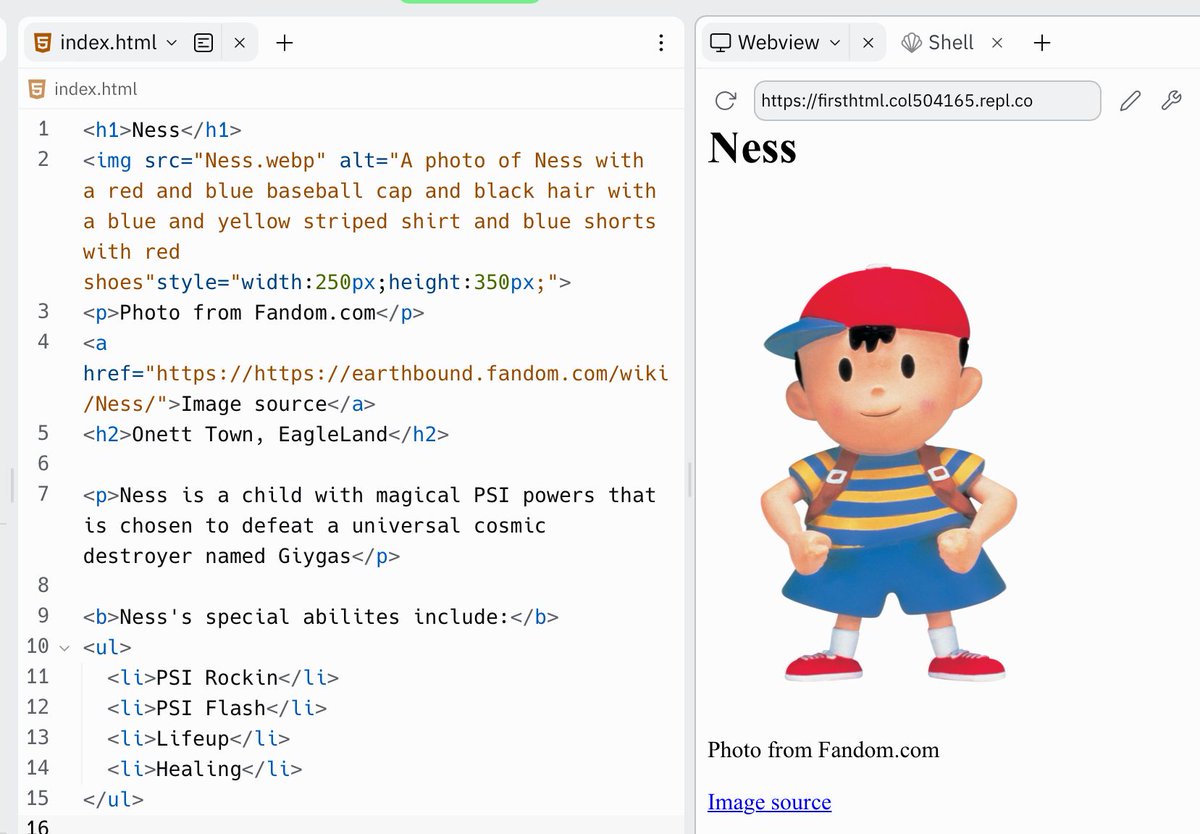
Task: Click the Ness character image in preview
Action: (888, 473)
